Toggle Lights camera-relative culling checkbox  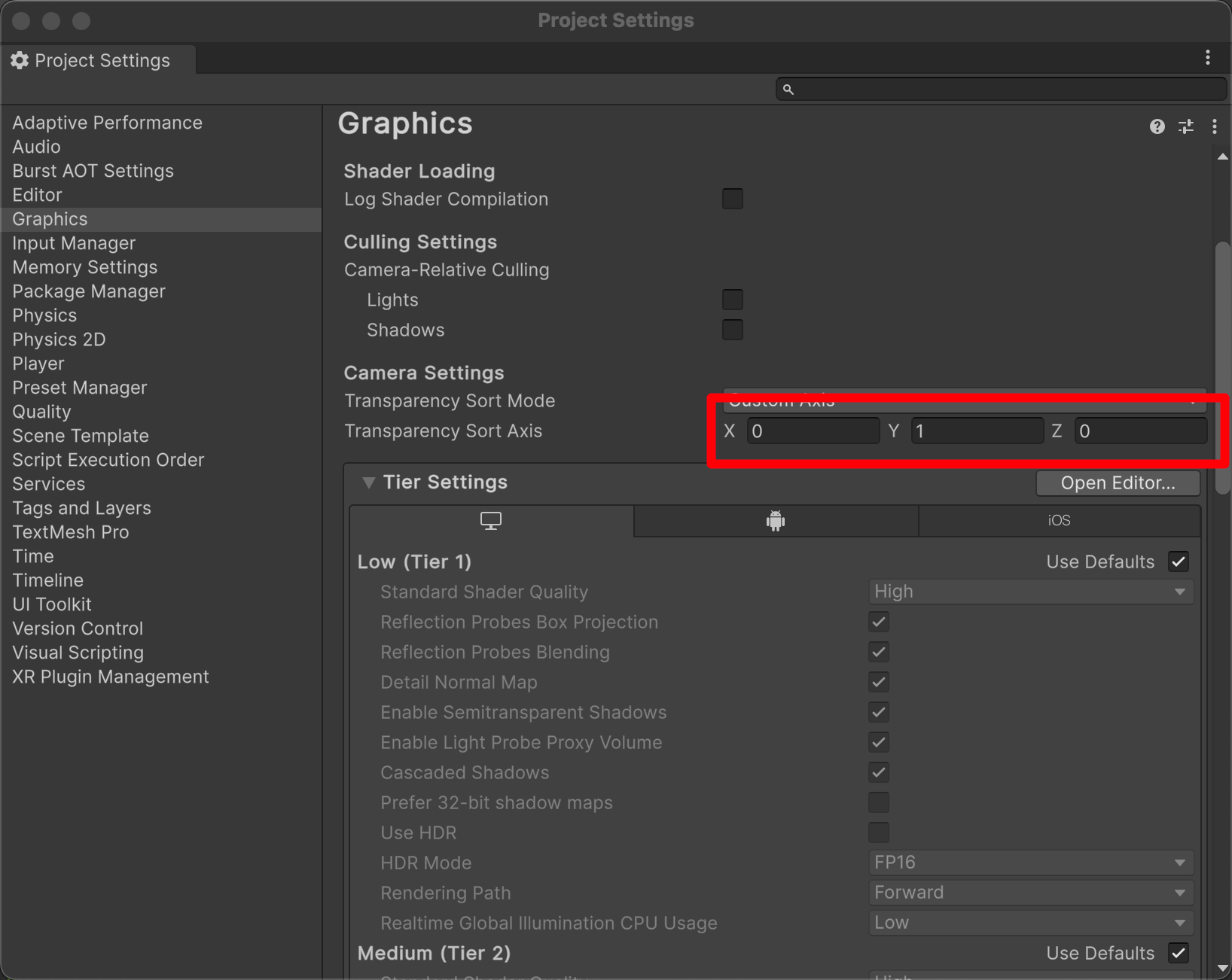tap(732, 300)
